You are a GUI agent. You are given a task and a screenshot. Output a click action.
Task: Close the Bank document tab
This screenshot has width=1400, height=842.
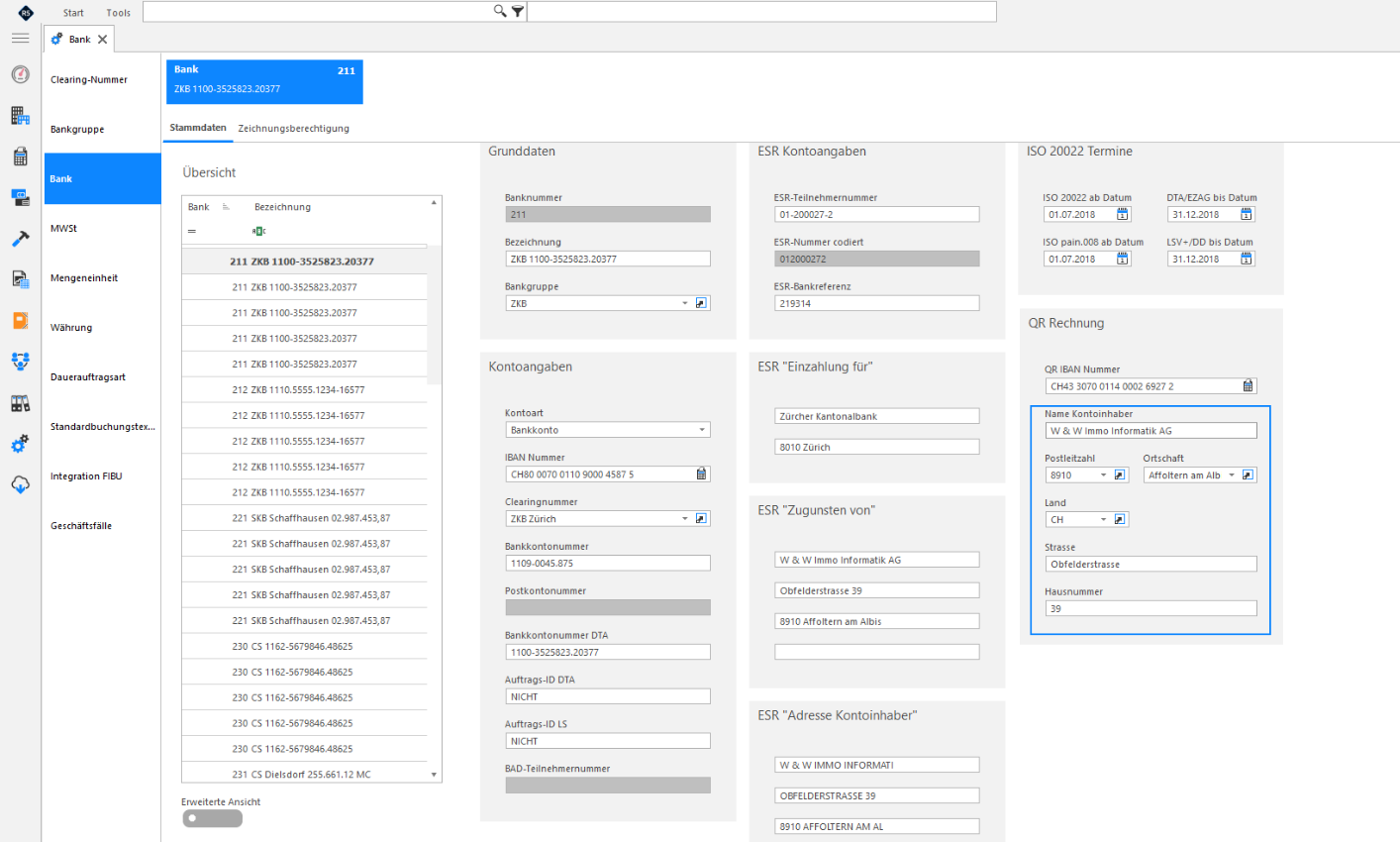point(102,40)
